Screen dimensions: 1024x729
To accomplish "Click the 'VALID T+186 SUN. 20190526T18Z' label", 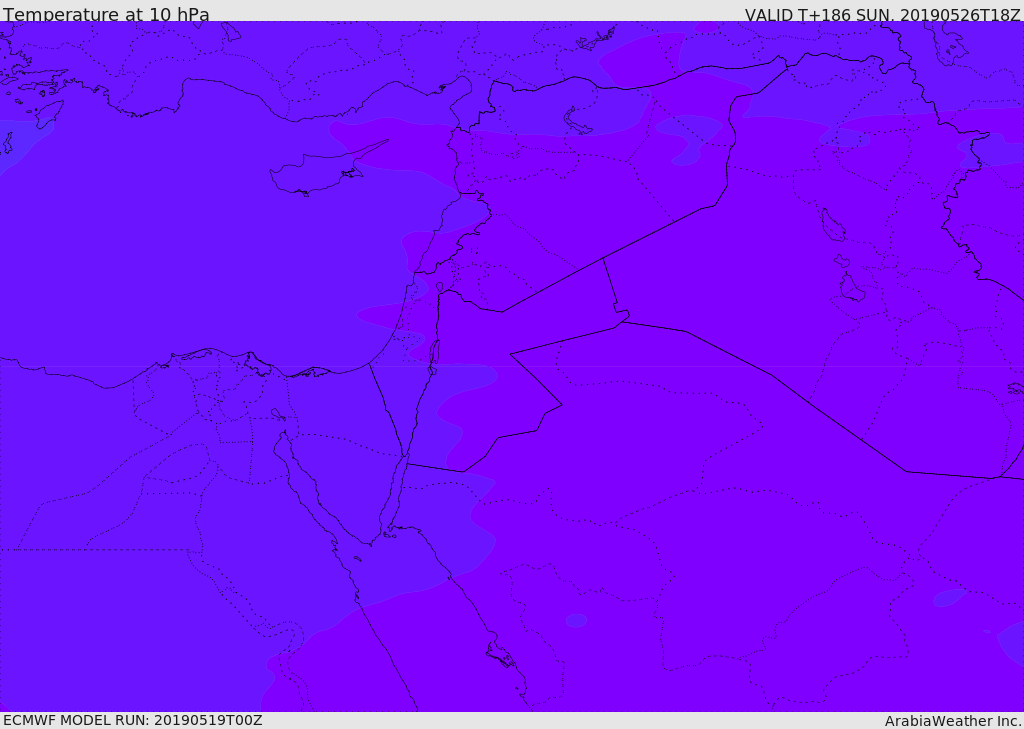I will click(x=882, y=15).
